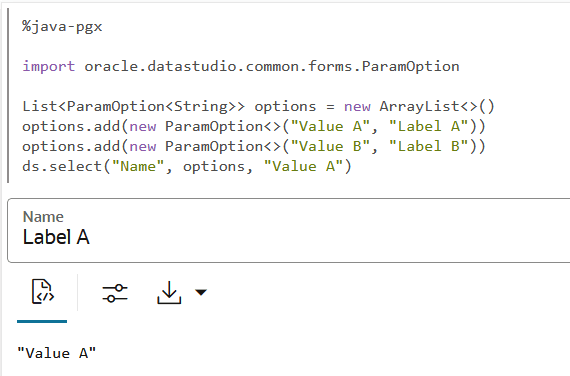
Task: Select the "Value A" output result text
Action: tap(57, 353)
